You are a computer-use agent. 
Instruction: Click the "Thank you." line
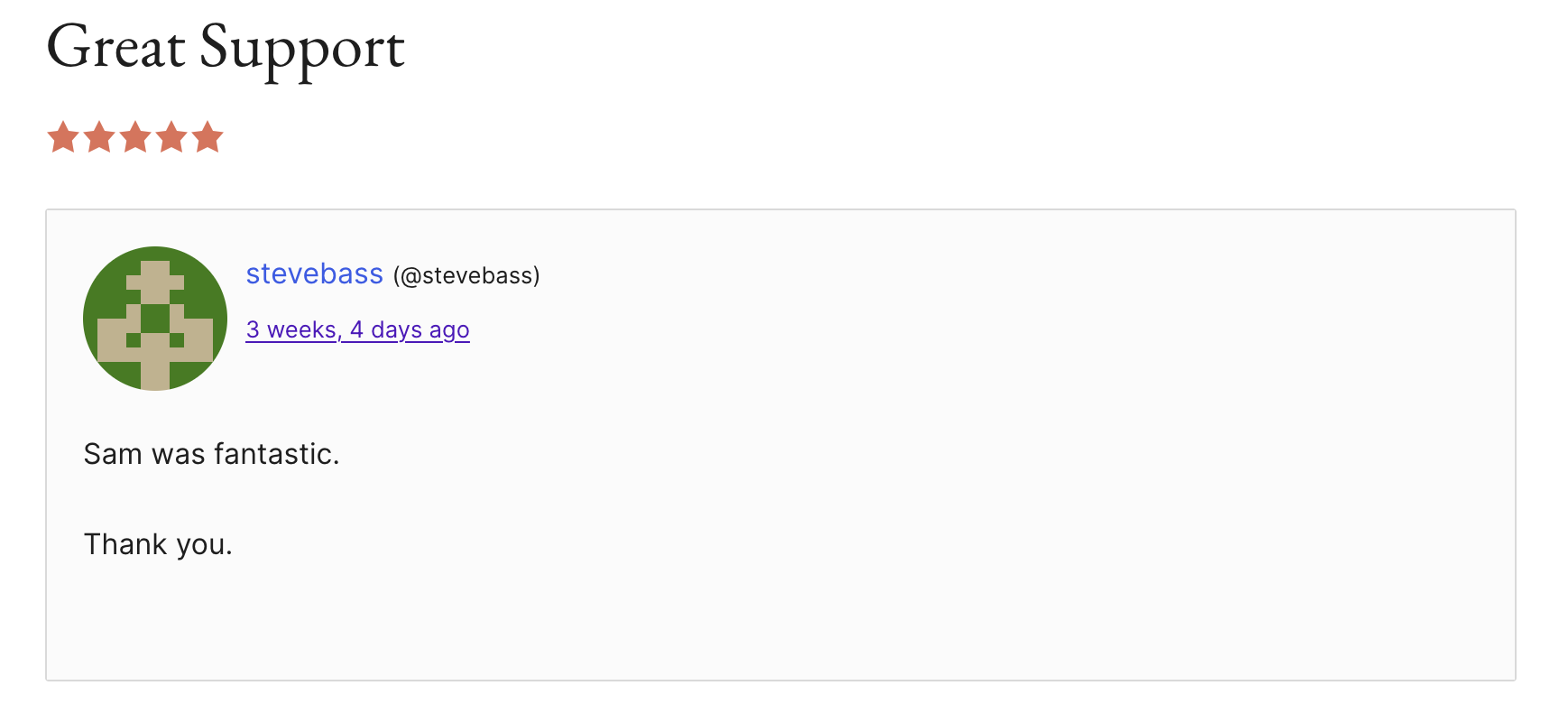[x=158, y=545]
